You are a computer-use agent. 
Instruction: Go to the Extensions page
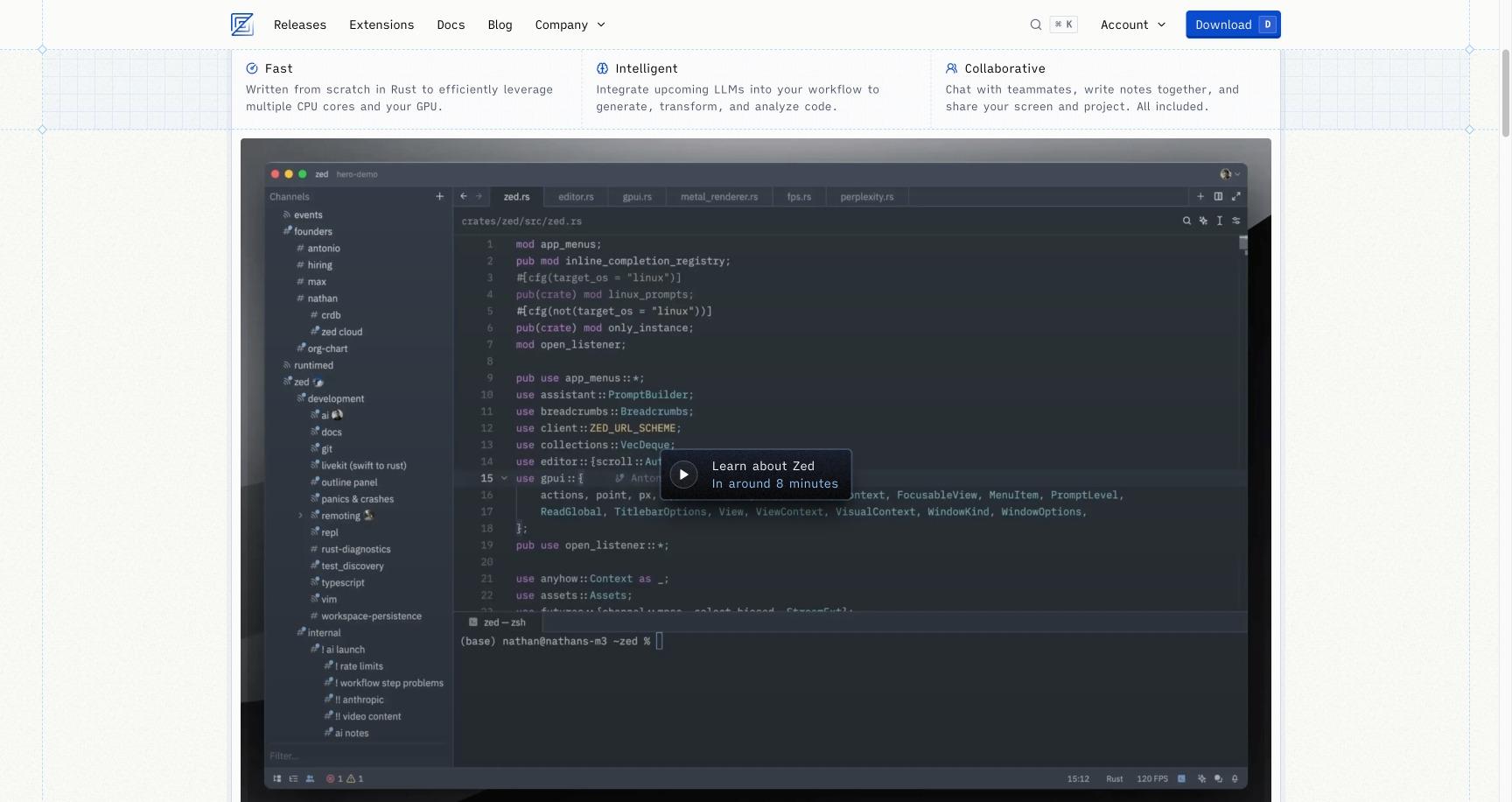tap(381, 25)
